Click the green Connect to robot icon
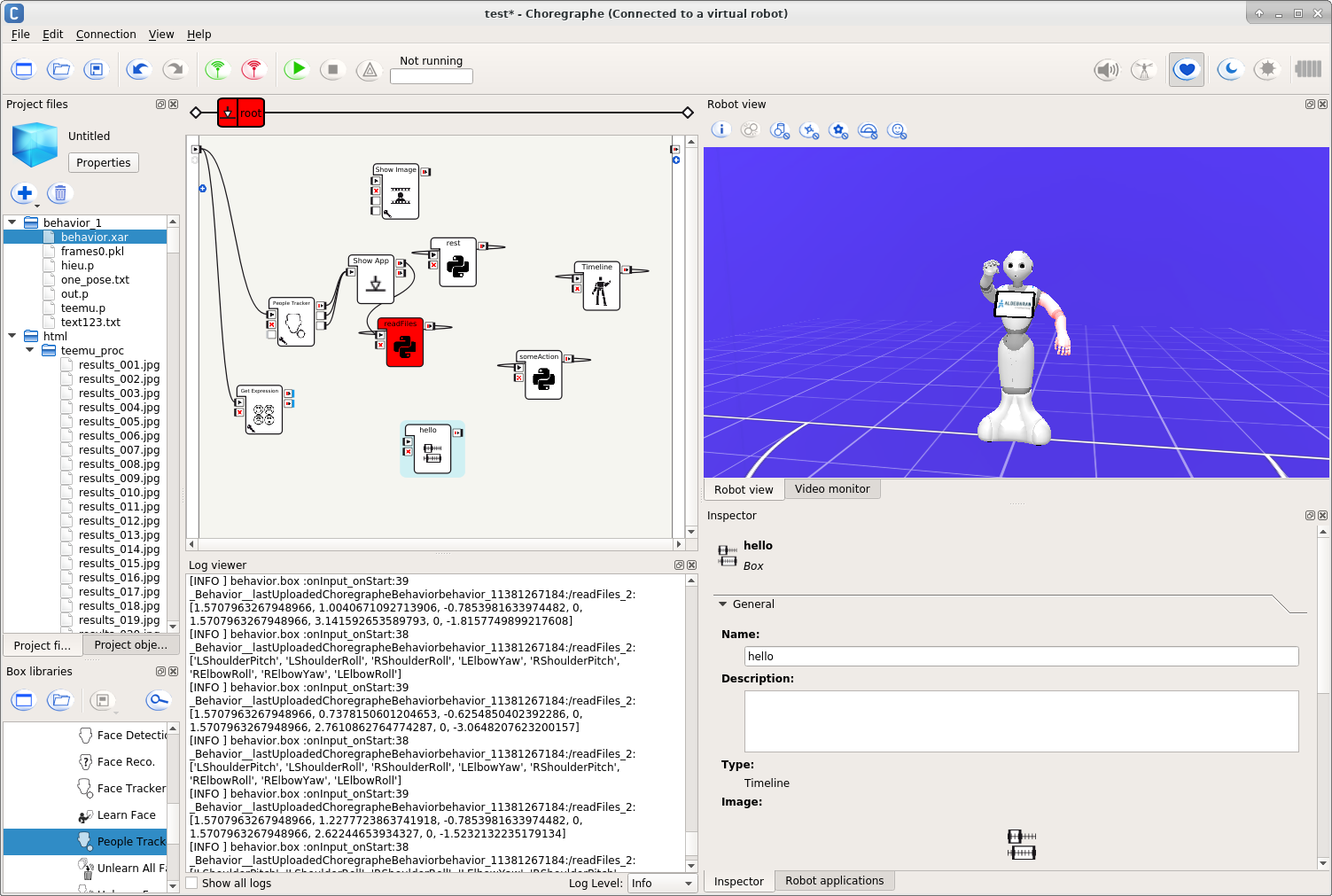Image resolution: width=1332 pixels, height=896 pixels. coord(217,69)
